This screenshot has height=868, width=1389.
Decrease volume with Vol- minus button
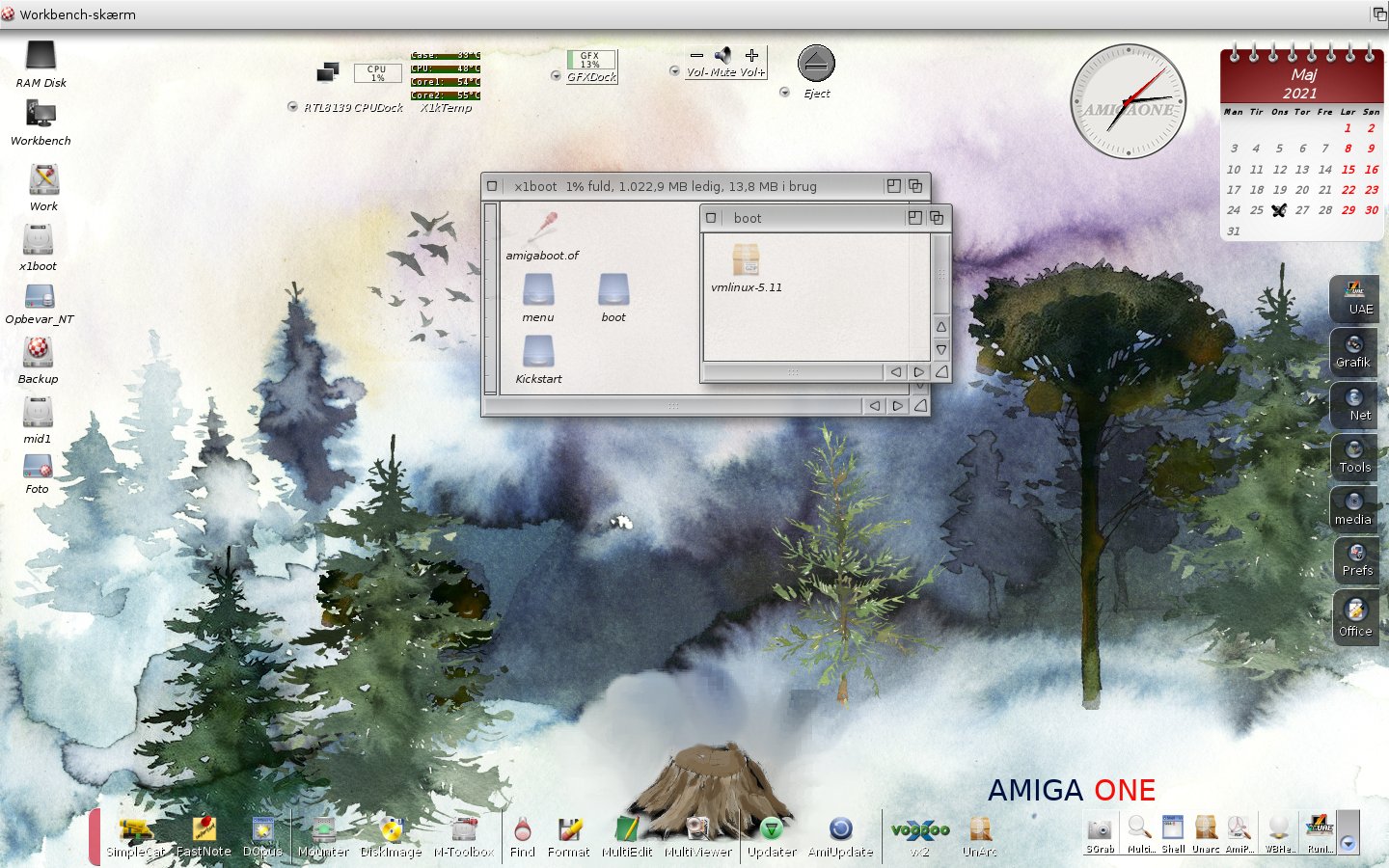tap(696, 56)
